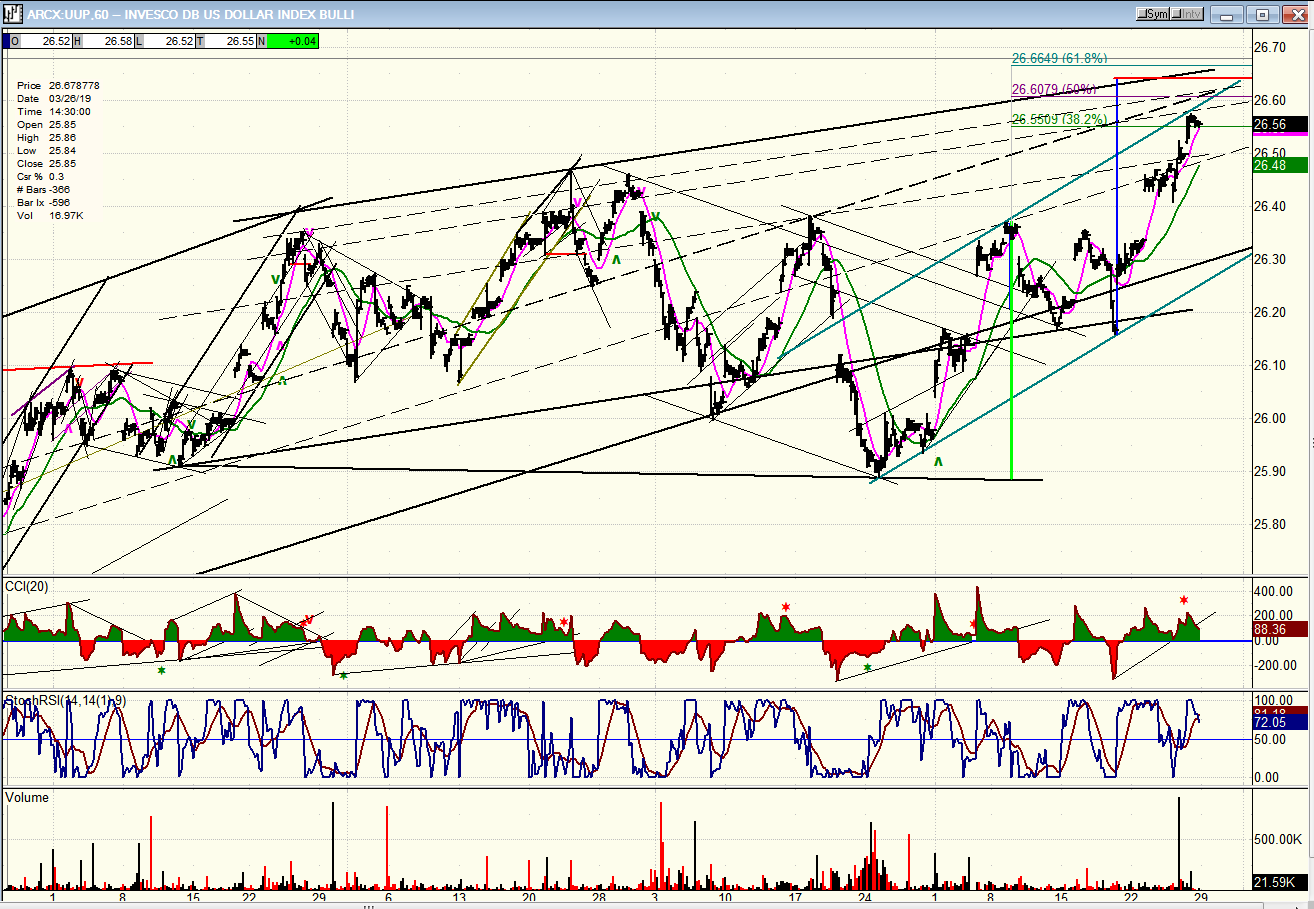Close the UUP chart window

tap(1295, 14)
